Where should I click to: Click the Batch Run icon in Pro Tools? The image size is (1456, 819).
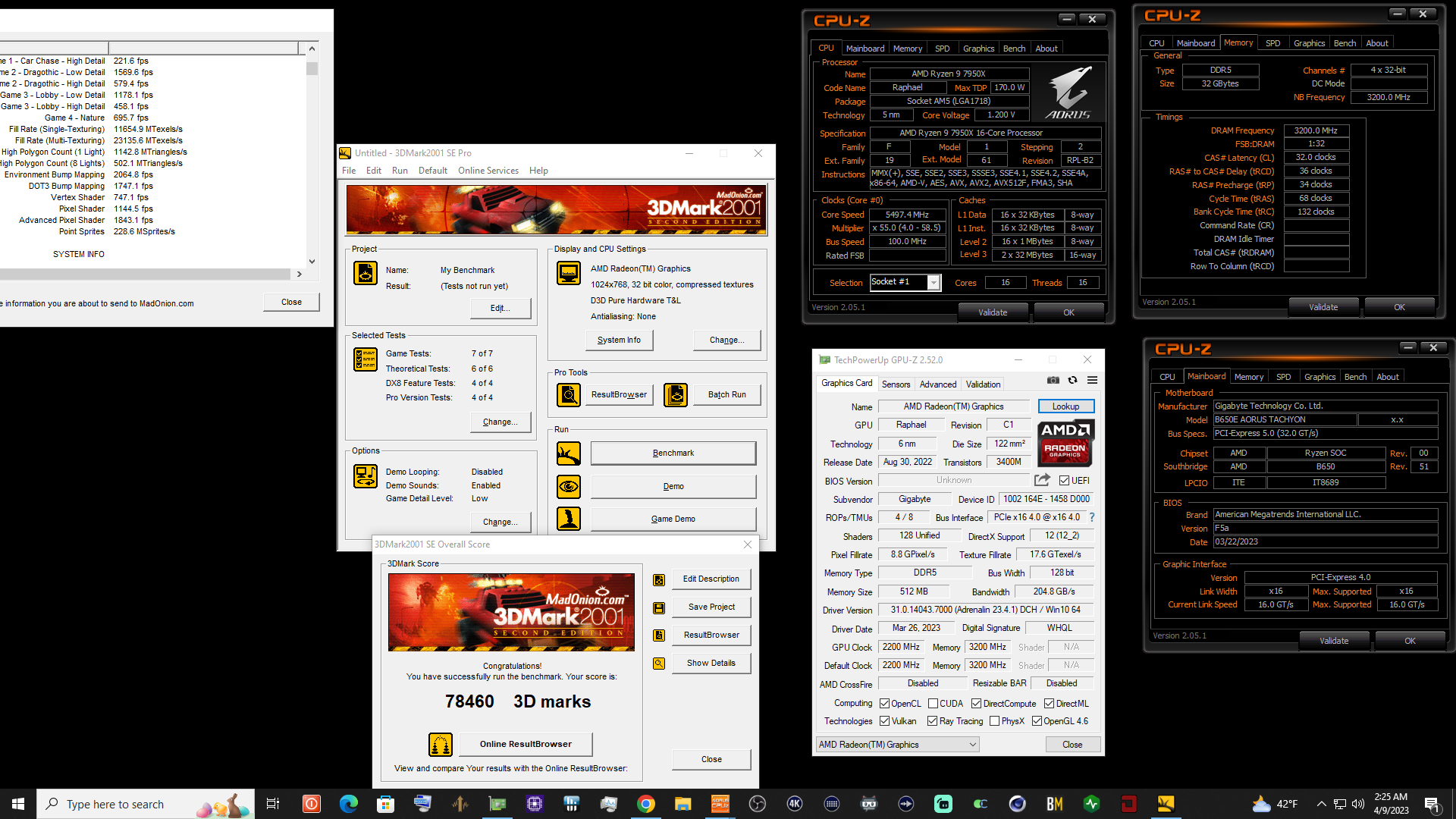click(x=676, y=394)
